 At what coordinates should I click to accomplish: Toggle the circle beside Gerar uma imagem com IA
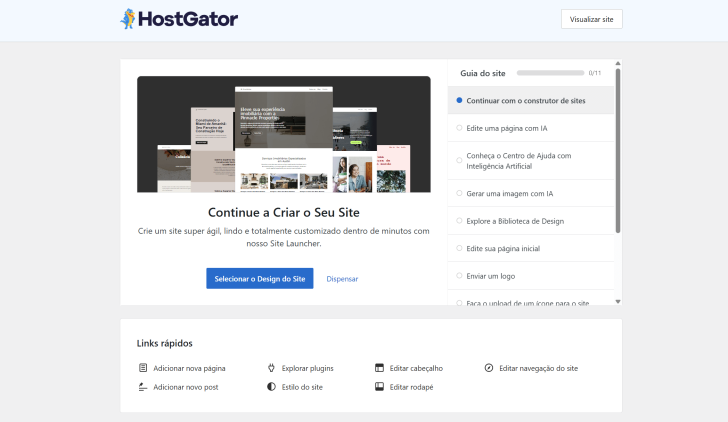[459, 193]
